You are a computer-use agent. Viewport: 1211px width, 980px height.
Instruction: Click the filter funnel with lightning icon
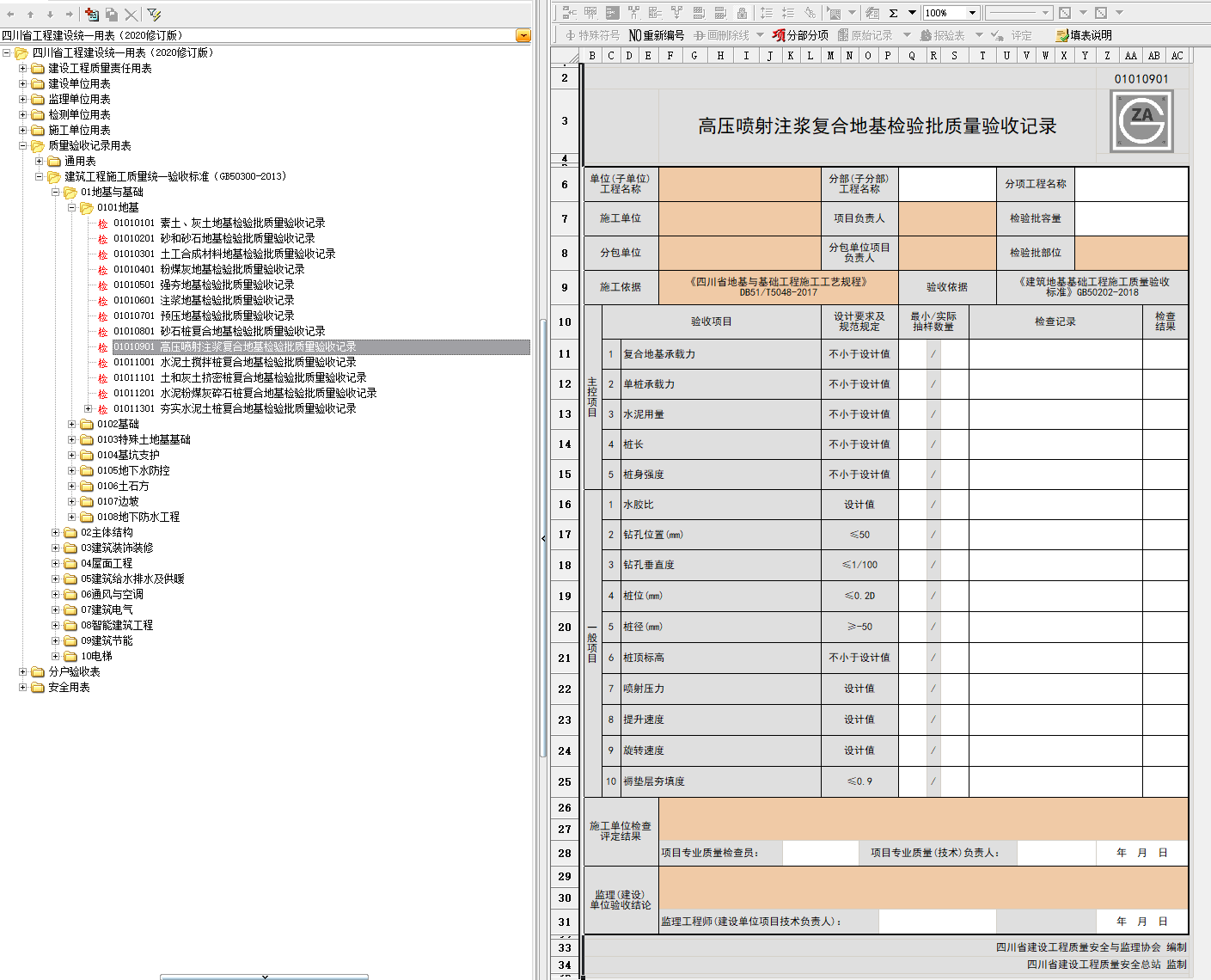pos(154,15)
